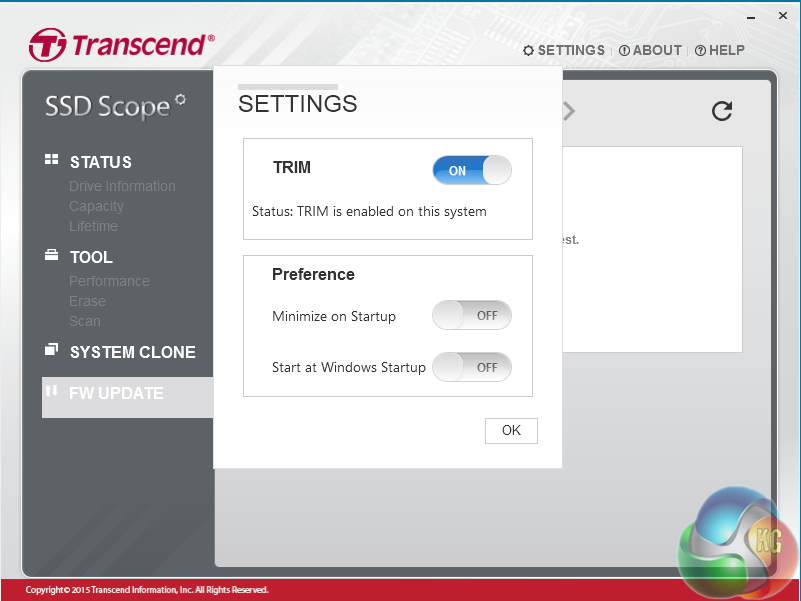
Task: Open Erase tool in sidebar
Action: tap(87, 301)
